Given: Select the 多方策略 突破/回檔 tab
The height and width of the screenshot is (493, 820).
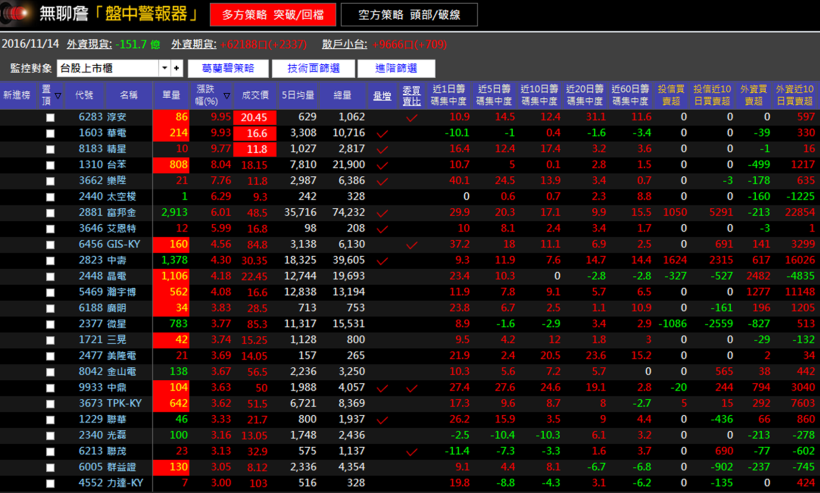Looking at the screenshot, I should (x=273, y=15).
